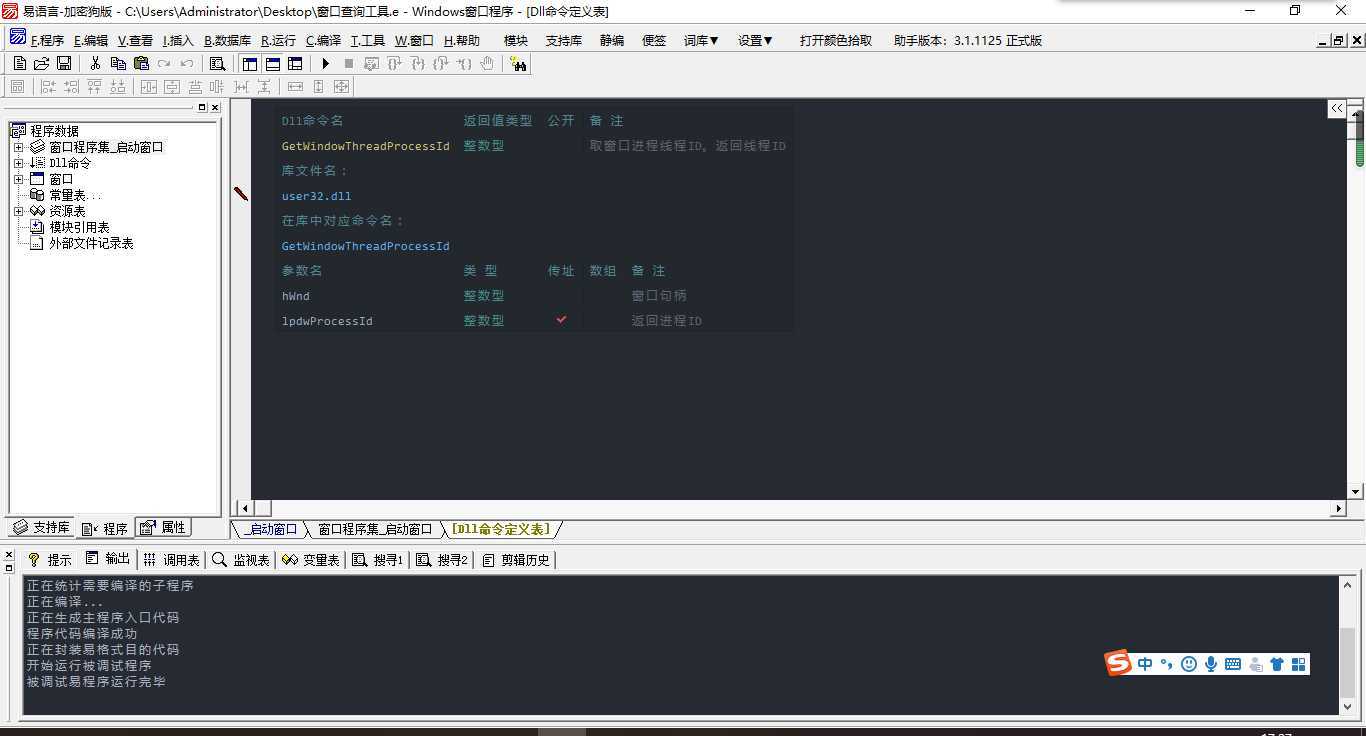Expand the 窗口 tree node
1366x736 pixels.
(x=18, y=179)
